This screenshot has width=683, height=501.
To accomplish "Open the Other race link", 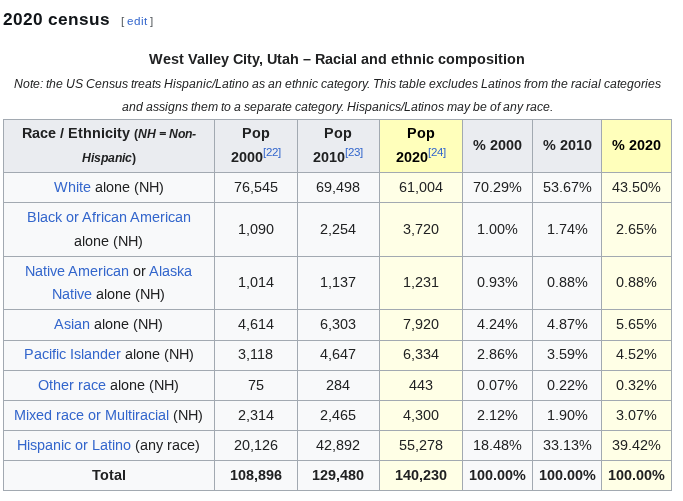I will coord(72,385).
